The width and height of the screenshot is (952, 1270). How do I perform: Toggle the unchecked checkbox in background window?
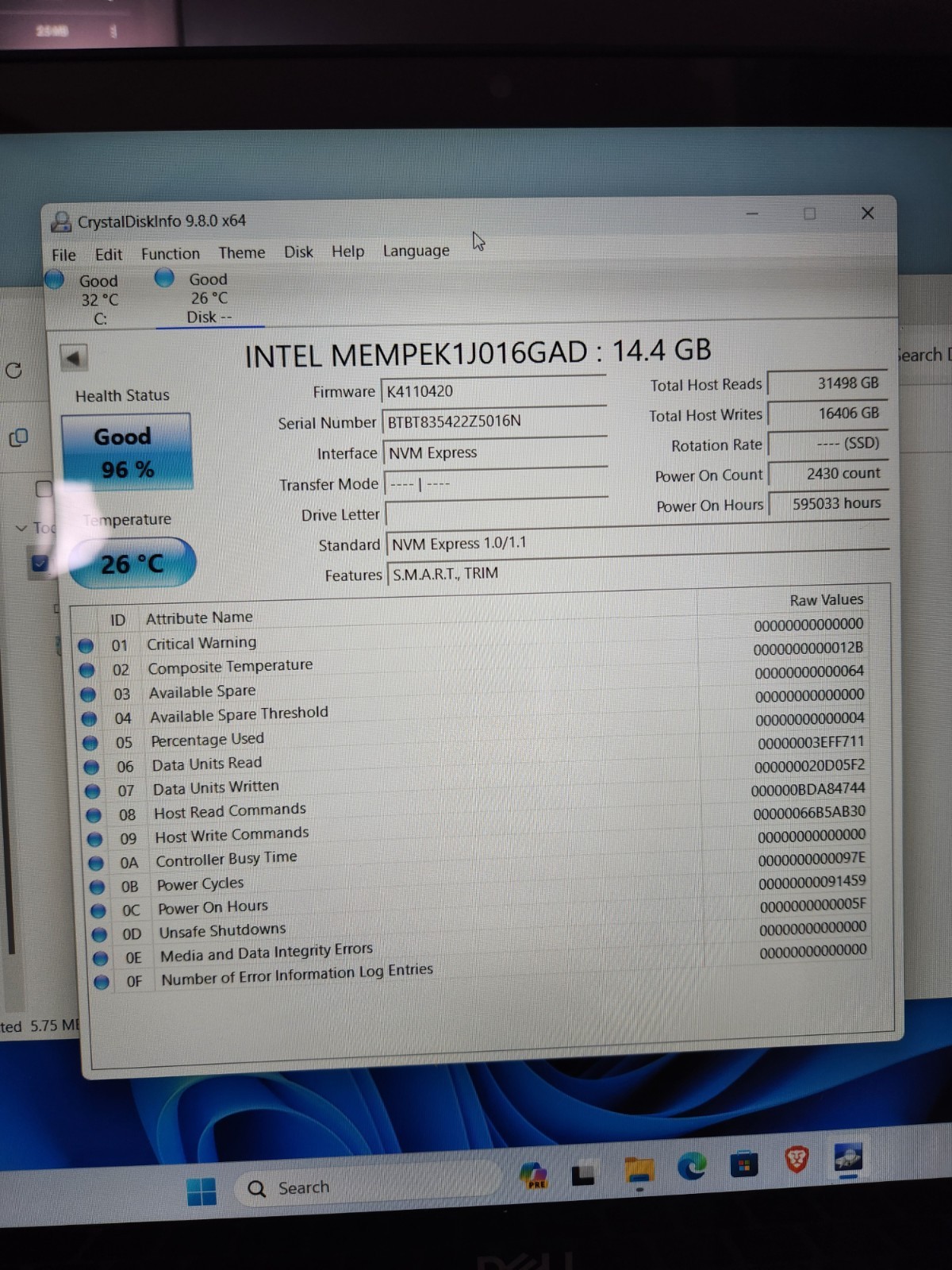(x=43, y=489)
